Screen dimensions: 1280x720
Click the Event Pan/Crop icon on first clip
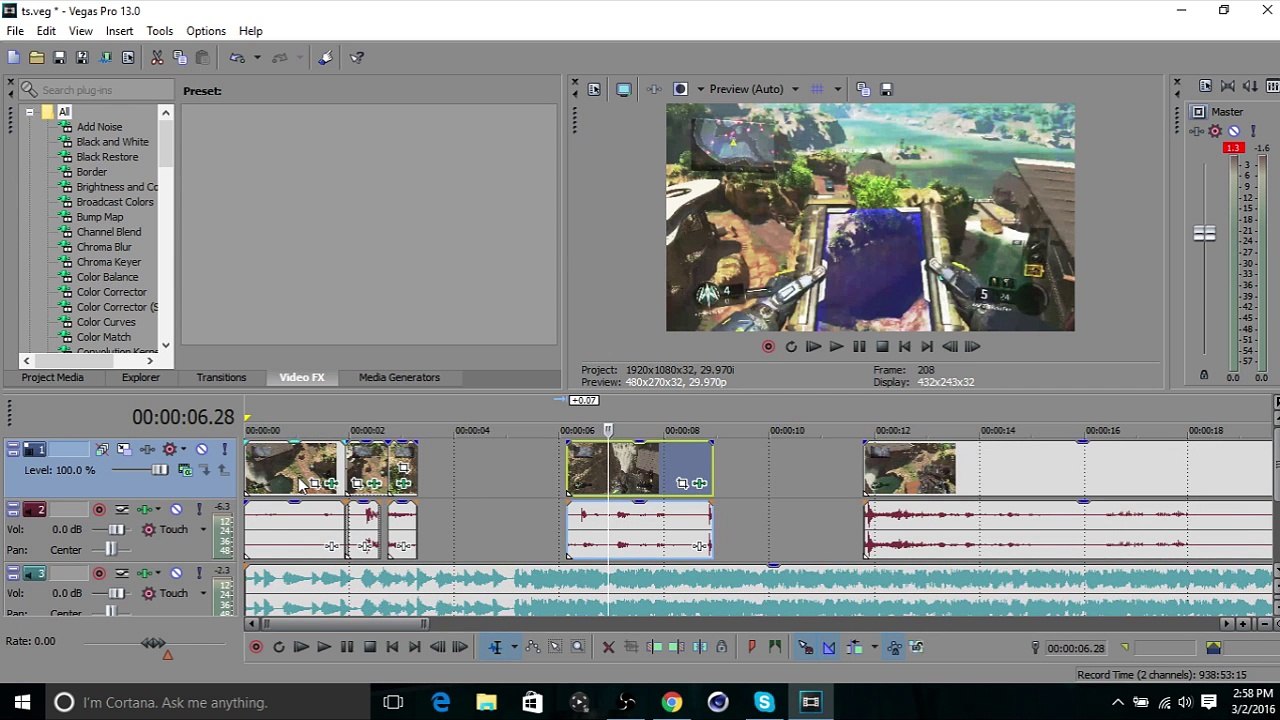pos(314,484)
